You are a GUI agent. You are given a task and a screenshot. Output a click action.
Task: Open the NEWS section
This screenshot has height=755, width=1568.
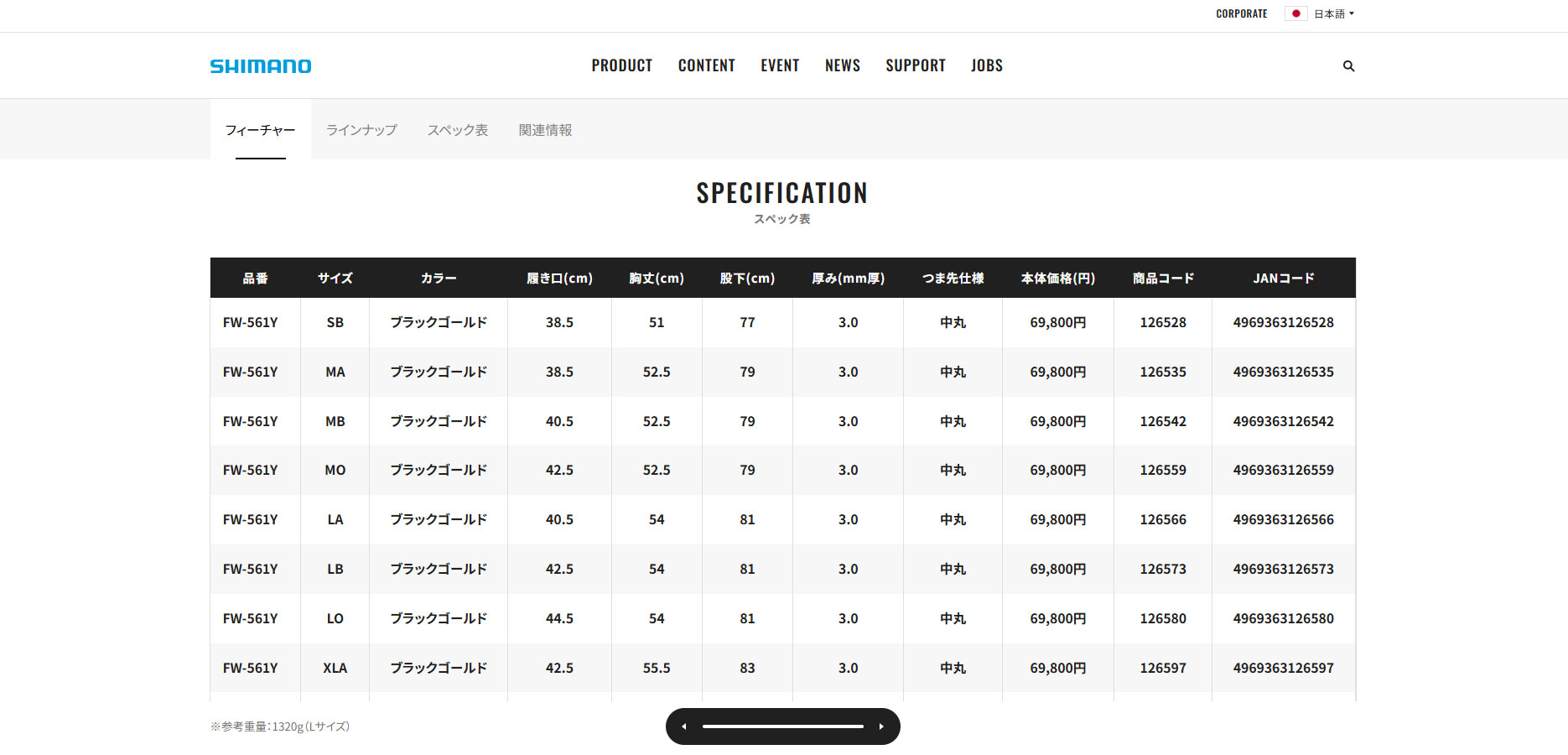(x=842, y=65)
